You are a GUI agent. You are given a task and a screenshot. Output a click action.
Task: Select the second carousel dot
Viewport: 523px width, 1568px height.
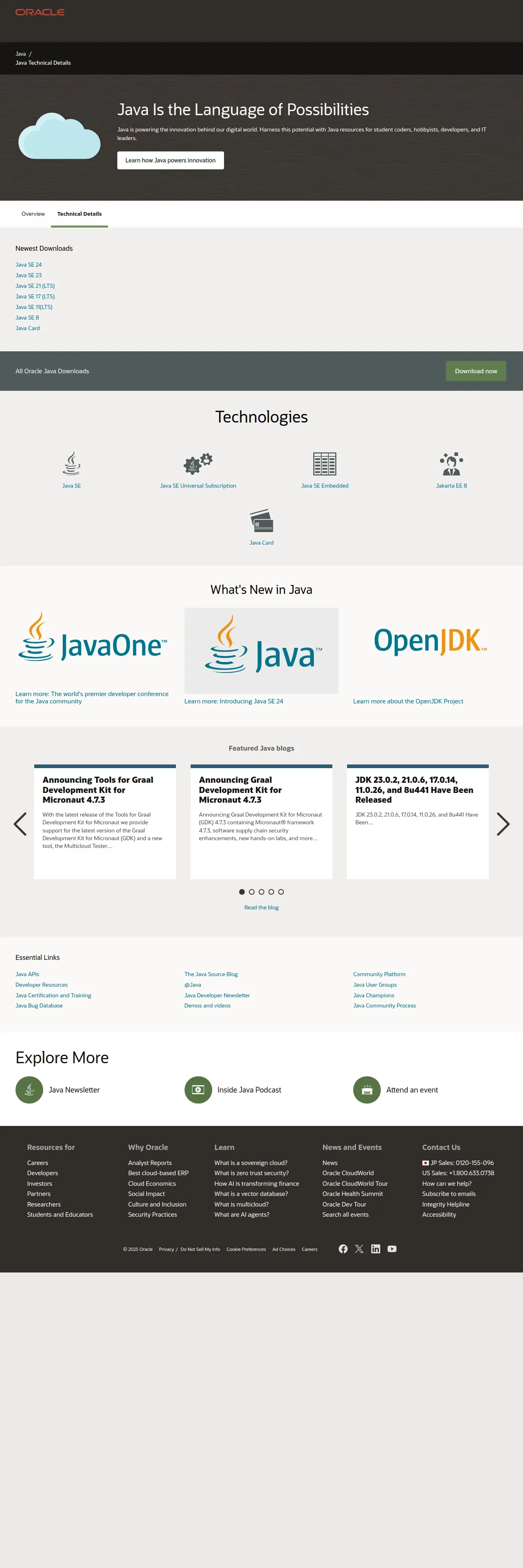click(251, 892)
